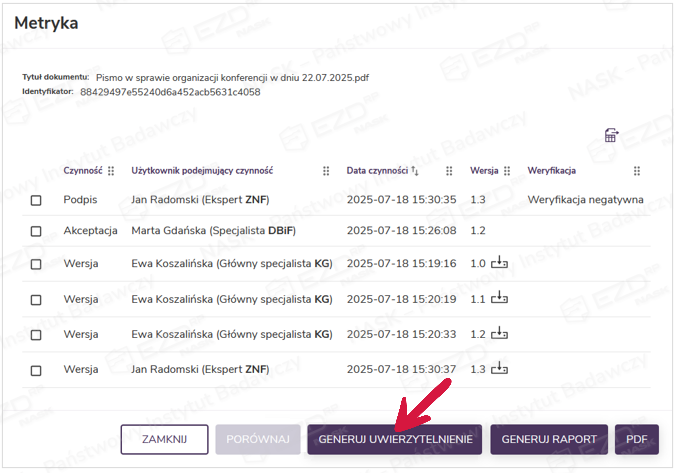
Task: Open Weryfikacja column menu dots
Action: [637, 171]
